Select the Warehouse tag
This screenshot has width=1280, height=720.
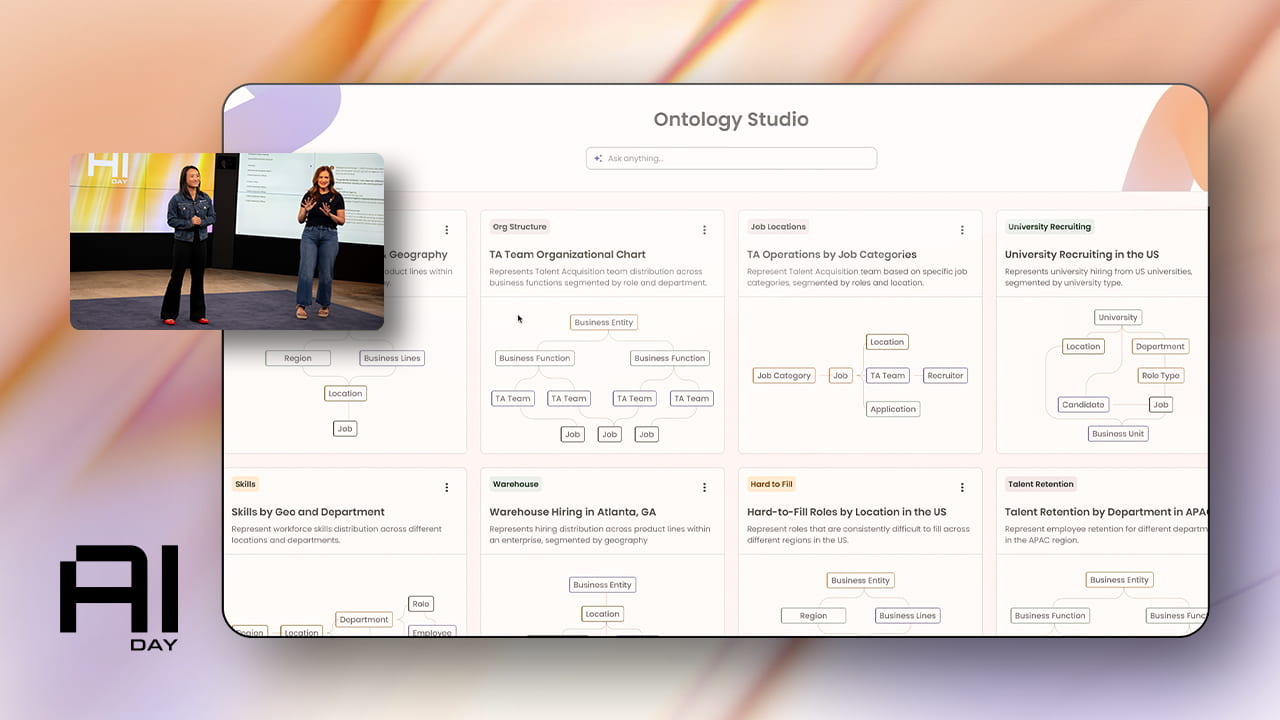pos(515,484)
